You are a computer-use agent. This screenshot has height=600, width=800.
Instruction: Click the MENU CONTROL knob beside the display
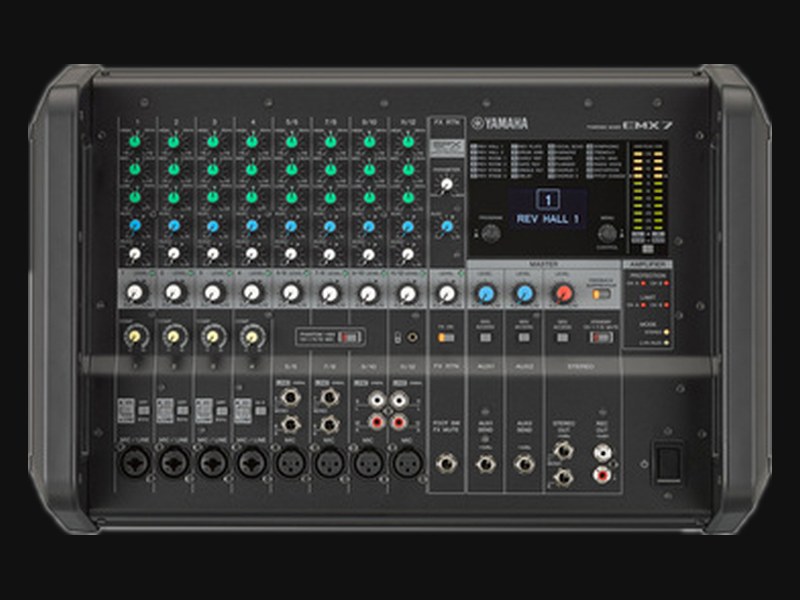(x=607, y=233)
